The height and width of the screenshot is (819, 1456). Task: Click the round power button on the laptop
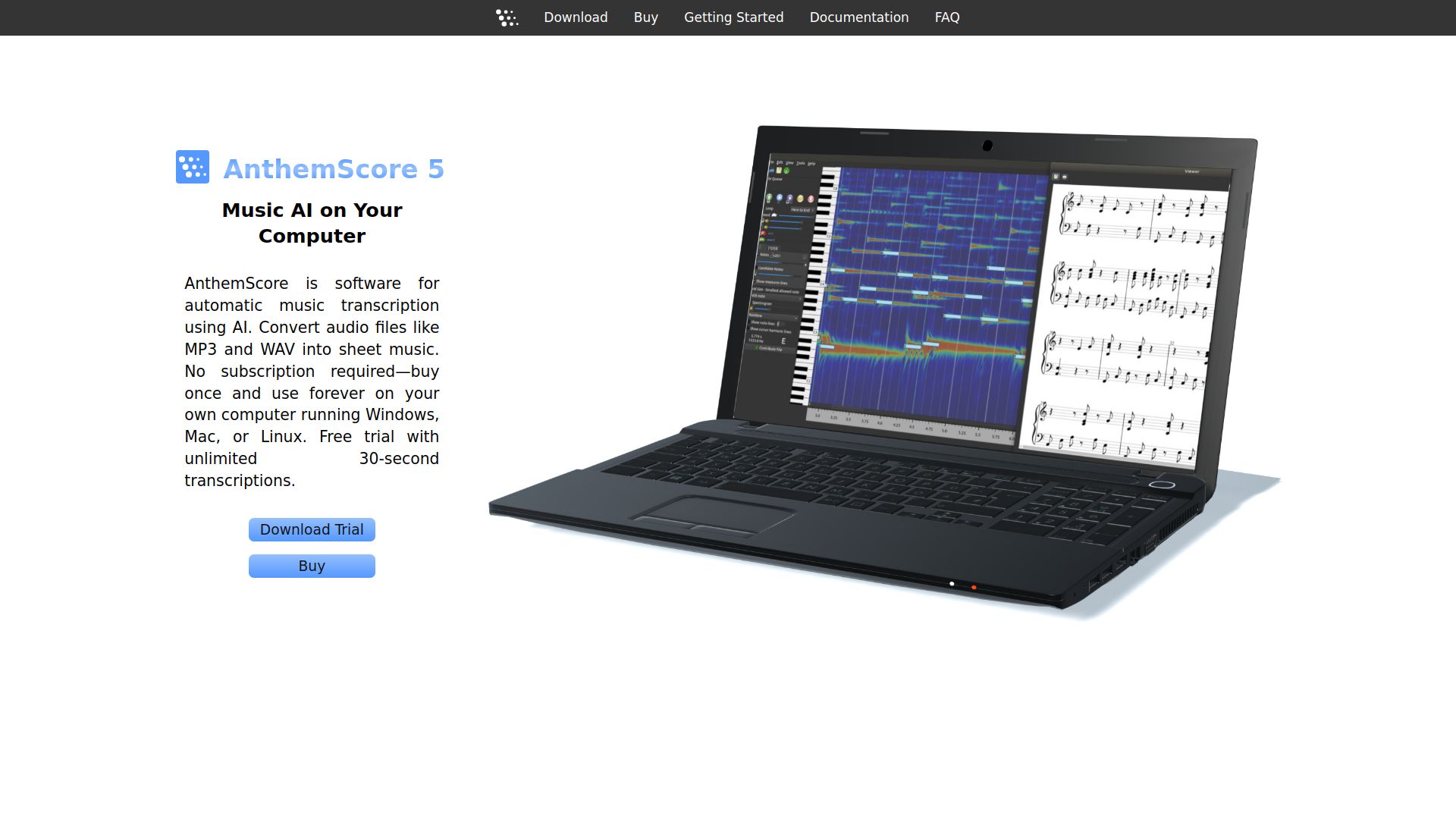click(x=1162, y=485)
